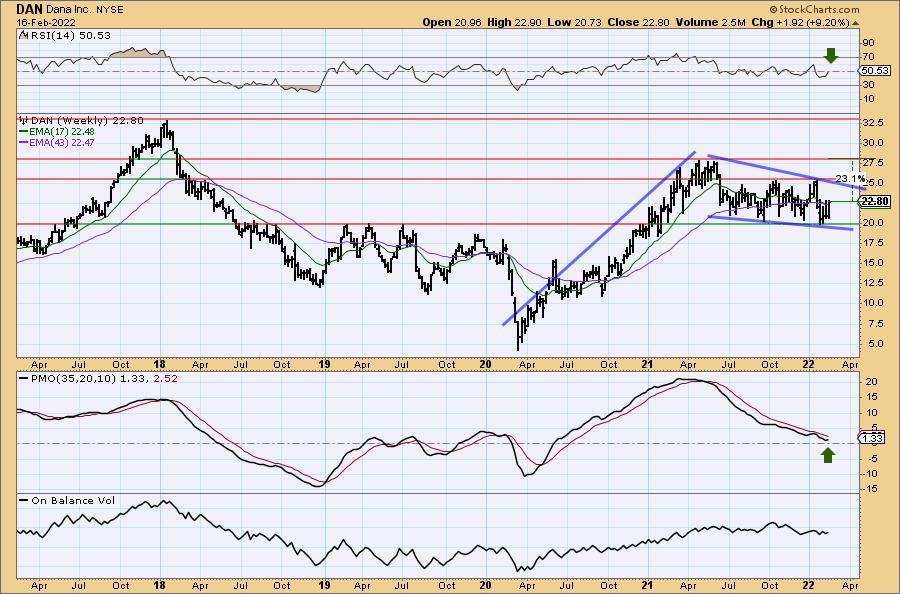Click the Chg +1.92 (+9.20%) value

point(800,22)
